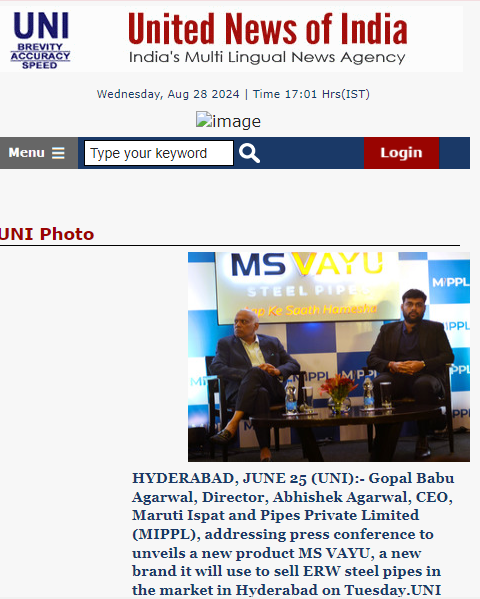This screenshot has width=480, height=599.
Task: Click the broken image placeholder icon
Action: pos(204,119)
